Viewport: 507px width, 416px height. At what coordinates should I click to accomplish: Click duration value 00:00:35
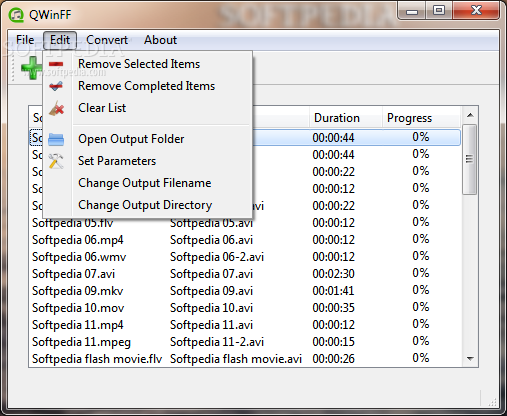[x=334, y=308]
